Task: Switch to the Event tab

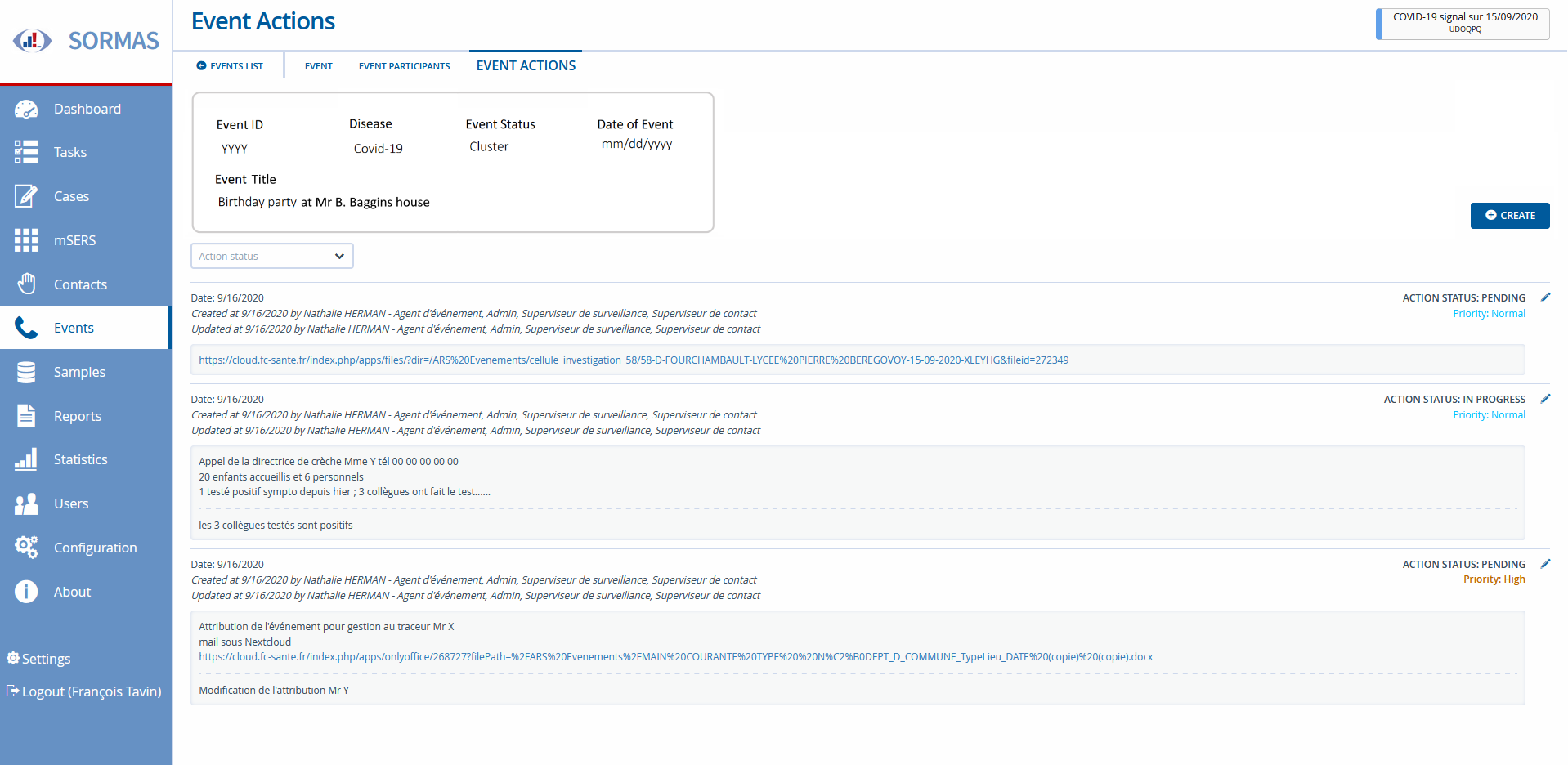Action: [319, 66]
